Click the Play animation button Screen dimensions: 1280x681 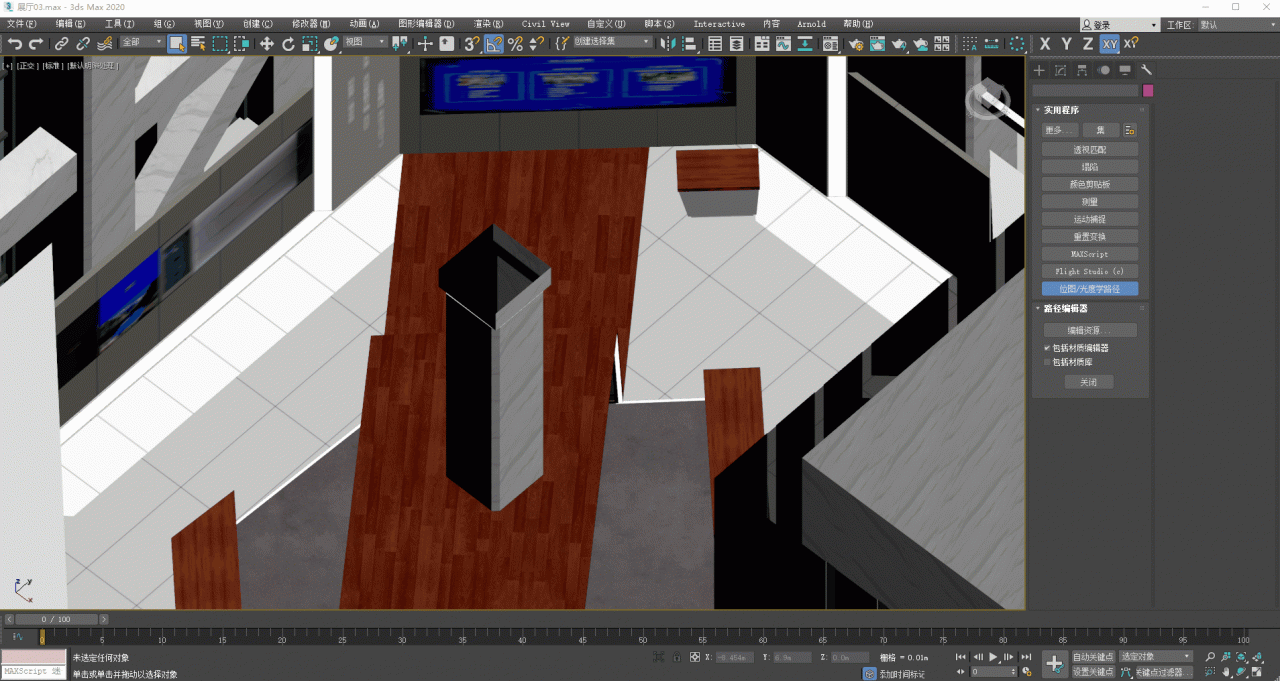tap(994, 657)
